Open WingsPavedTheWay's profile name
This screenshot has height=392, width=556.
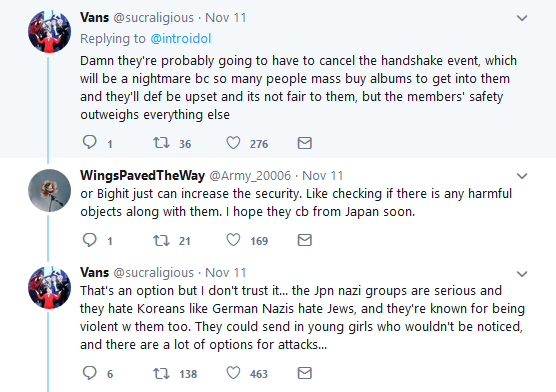pos(143,176)
